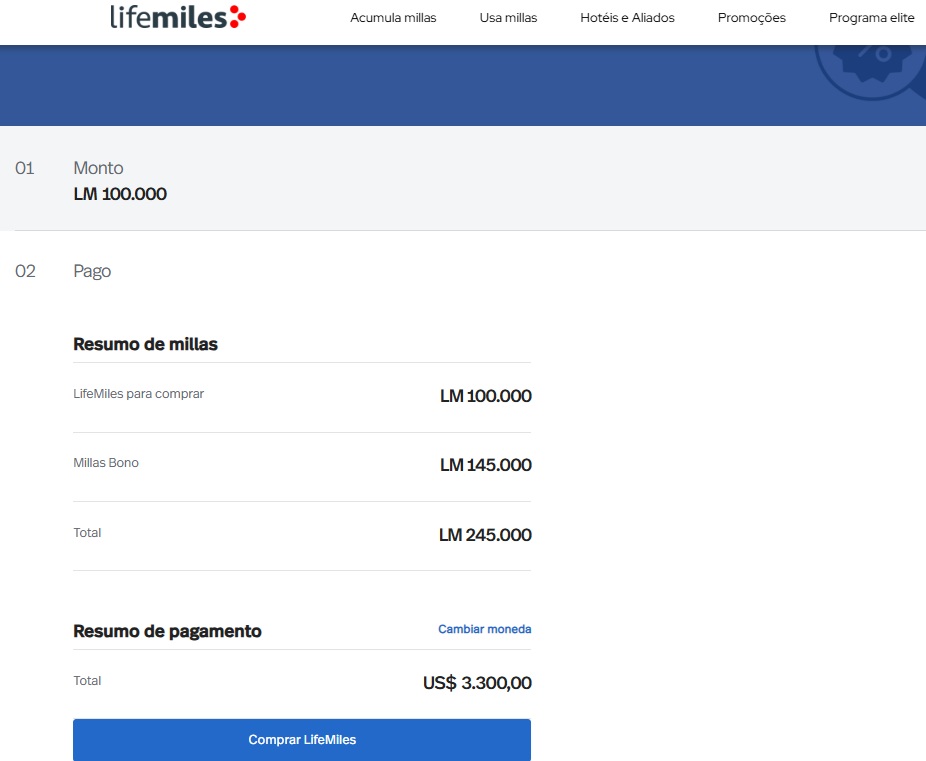The width and height of the screenshot is (926, 761).
Task: Click the Cambiar moneda link
Action: 484,629
